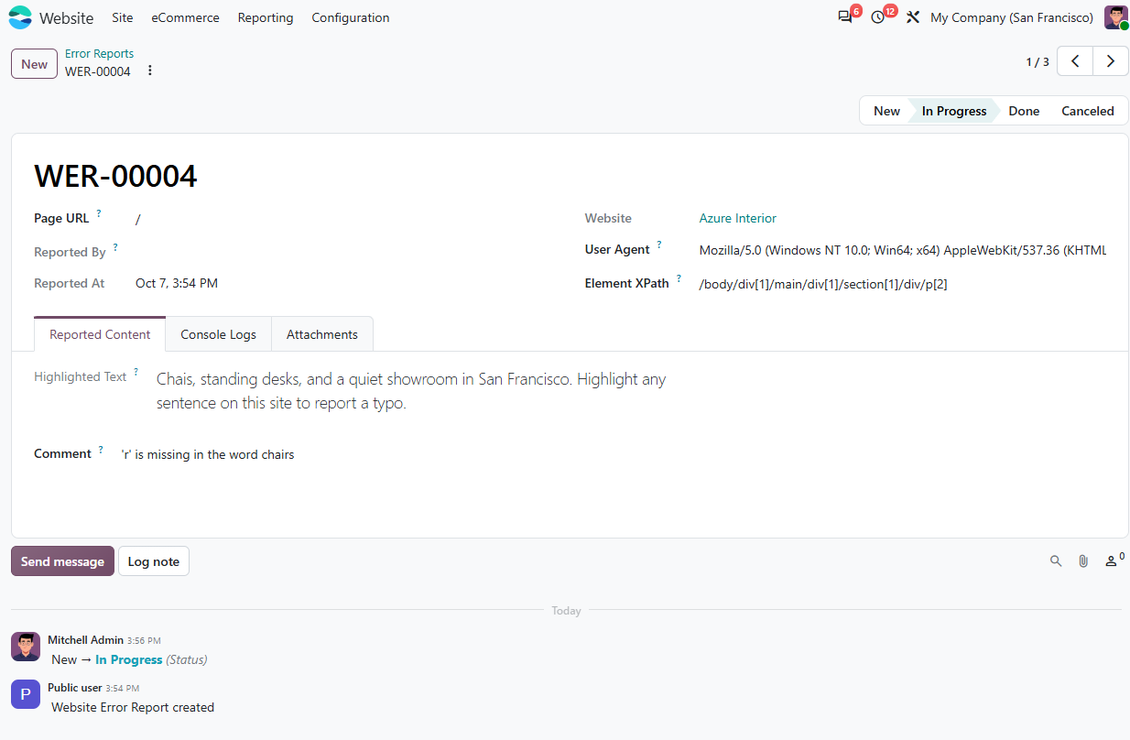
Task: Show help tooltip for Element XPath
Action: [678, 278]
